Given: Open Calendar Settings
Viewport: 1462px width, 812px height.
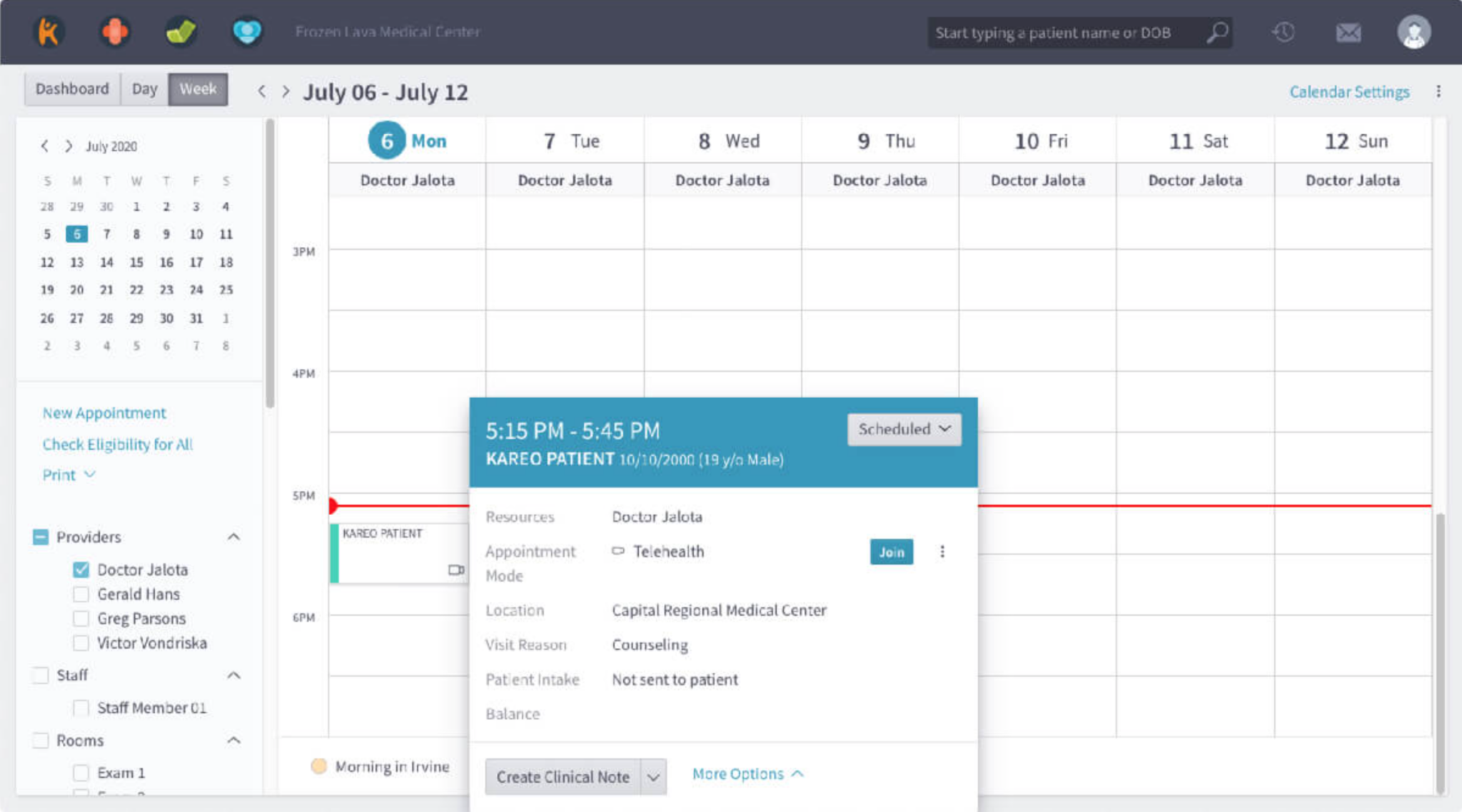Looking at the screenshot, I should point(1348,91).
